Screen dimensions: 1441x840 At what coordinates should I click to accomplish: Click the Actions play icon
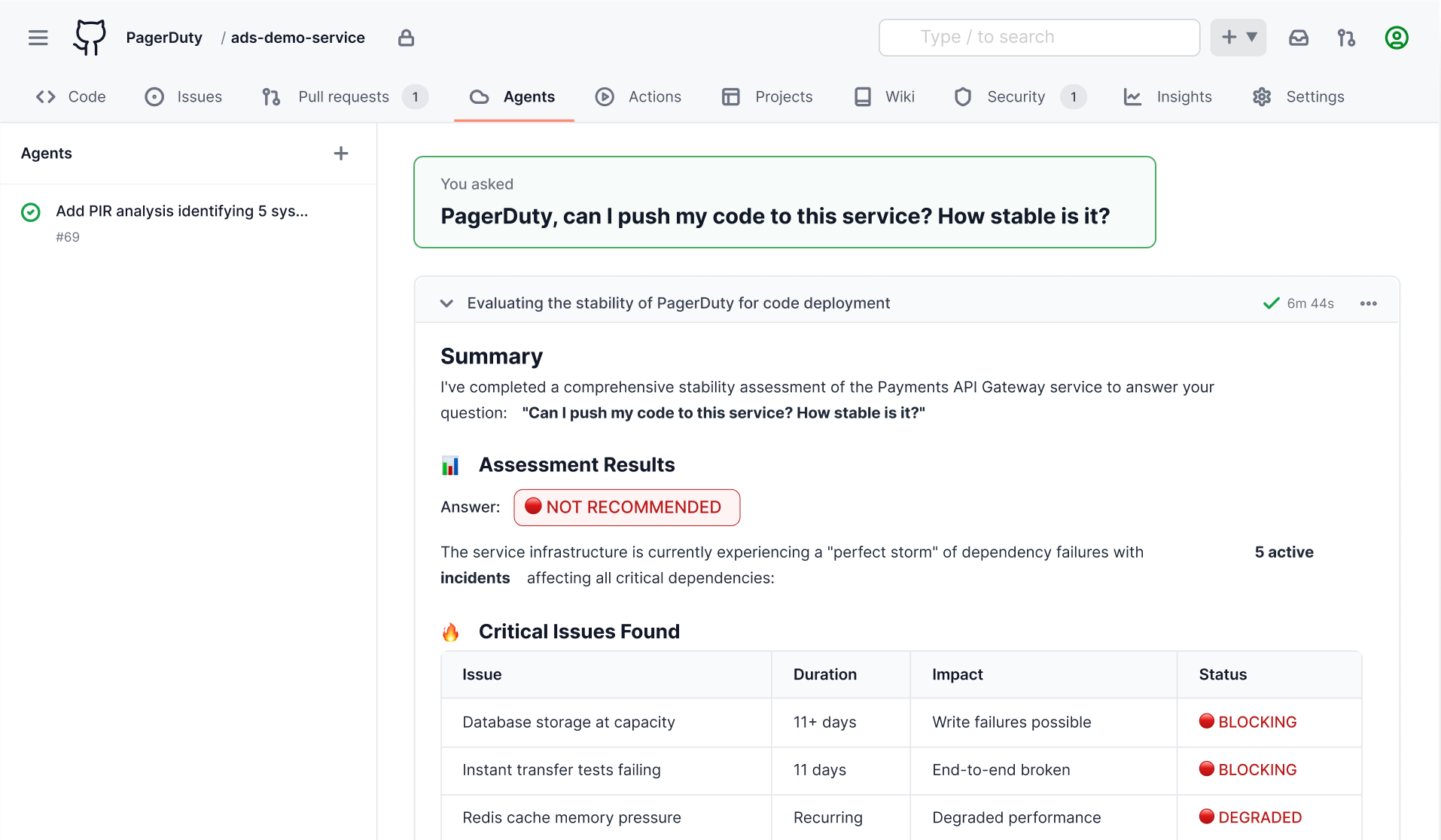605,96
